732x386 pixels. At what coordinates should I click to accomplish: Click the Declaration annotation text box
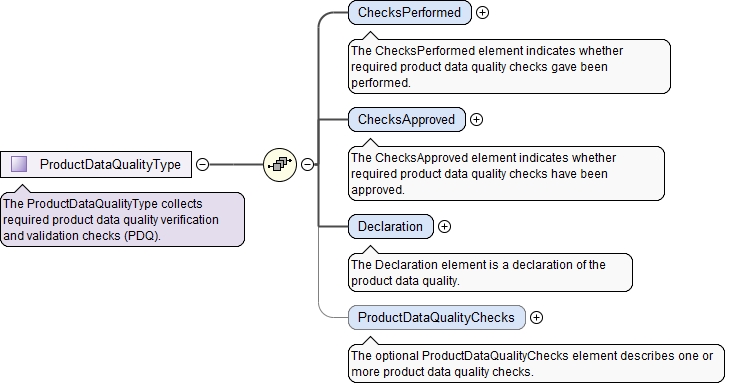(490, 273)
